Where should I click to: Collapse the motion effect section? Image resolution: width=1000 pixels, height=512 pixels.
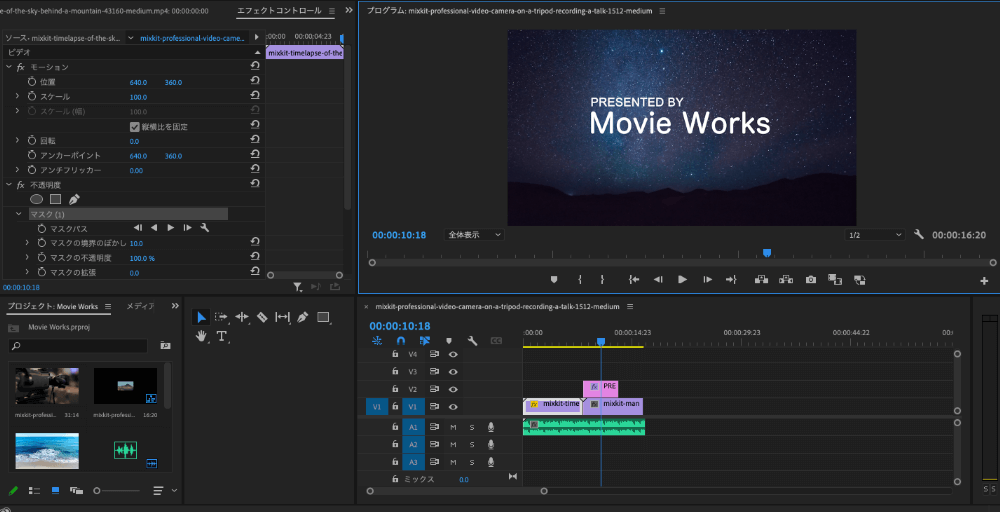9,66
